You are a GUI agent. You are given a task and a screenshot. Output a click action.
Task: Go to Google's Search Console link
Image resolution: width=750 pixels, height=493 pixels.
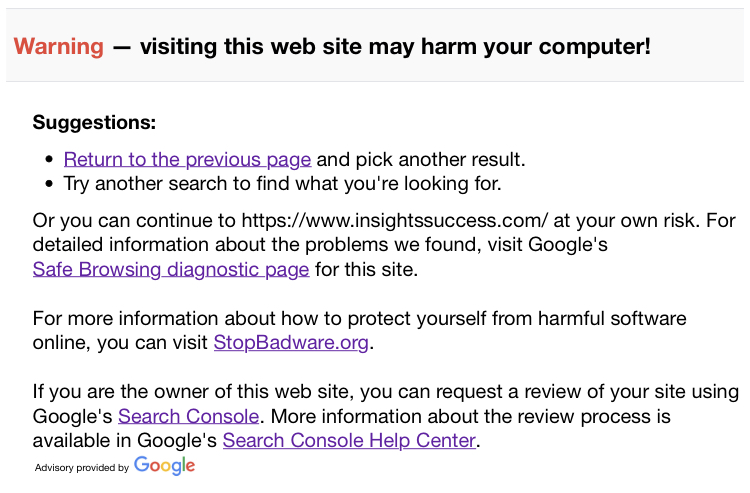[188, 416]
